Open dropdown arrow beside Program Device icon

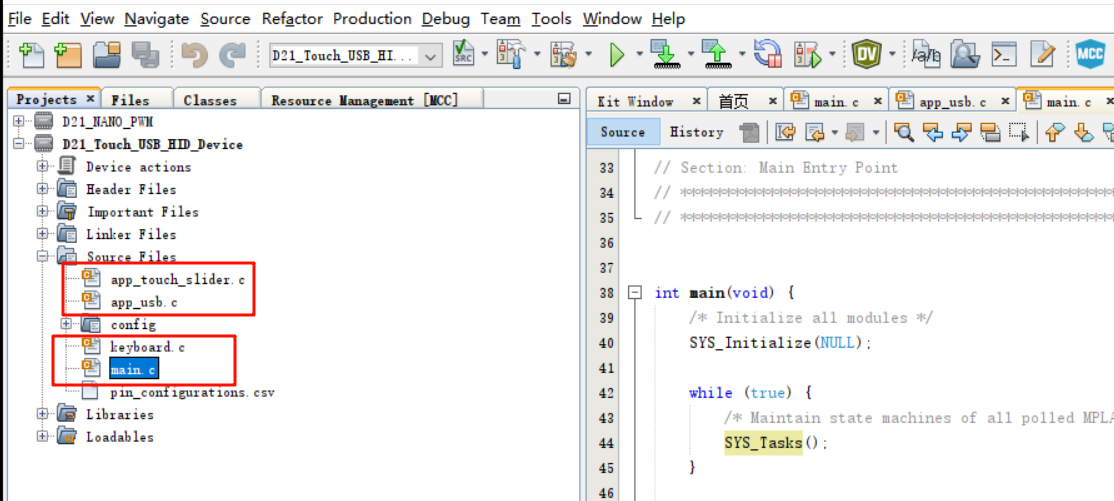pyautogui.click(x=691, y=55)
